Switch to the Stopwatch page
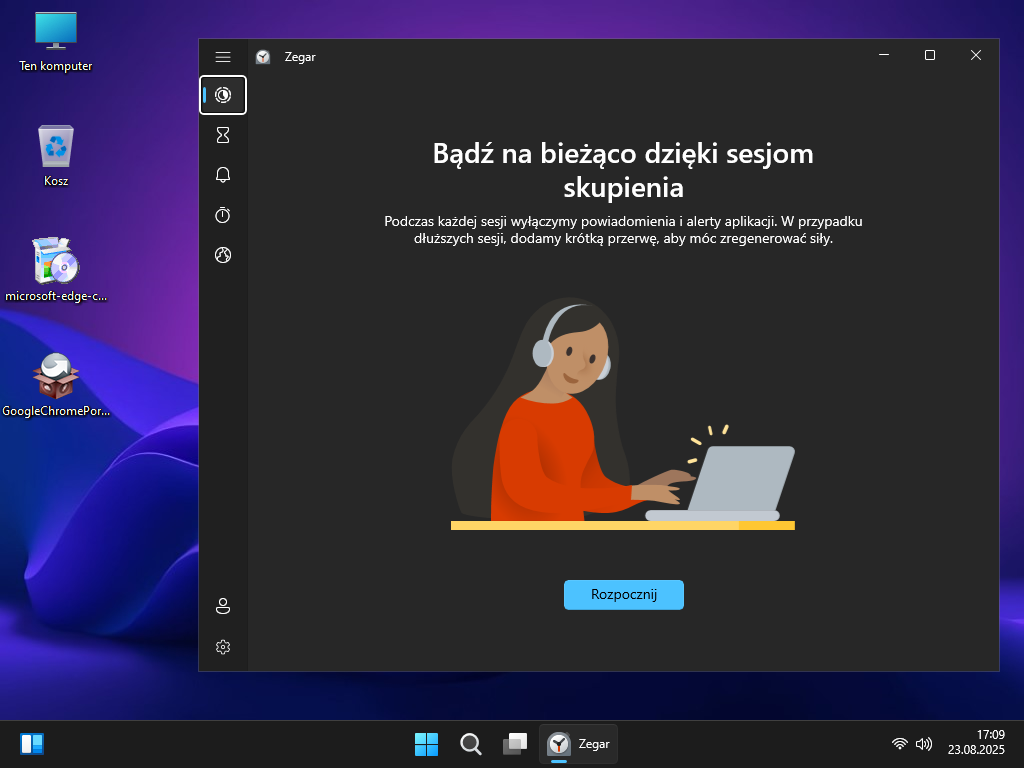Image resolution: width=1024 pixels, height=768 pixels. pos(223,215)
